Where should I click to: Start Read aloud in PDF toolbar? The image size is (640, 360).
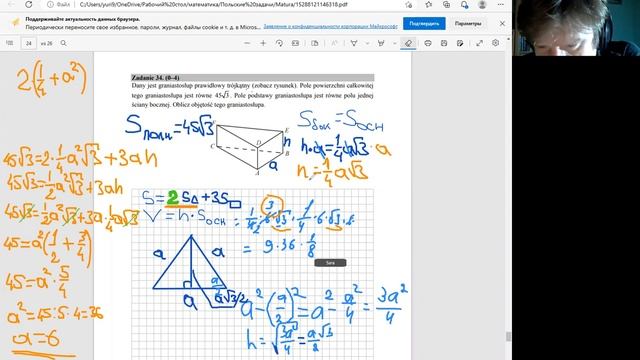click(x=334, y=43)
